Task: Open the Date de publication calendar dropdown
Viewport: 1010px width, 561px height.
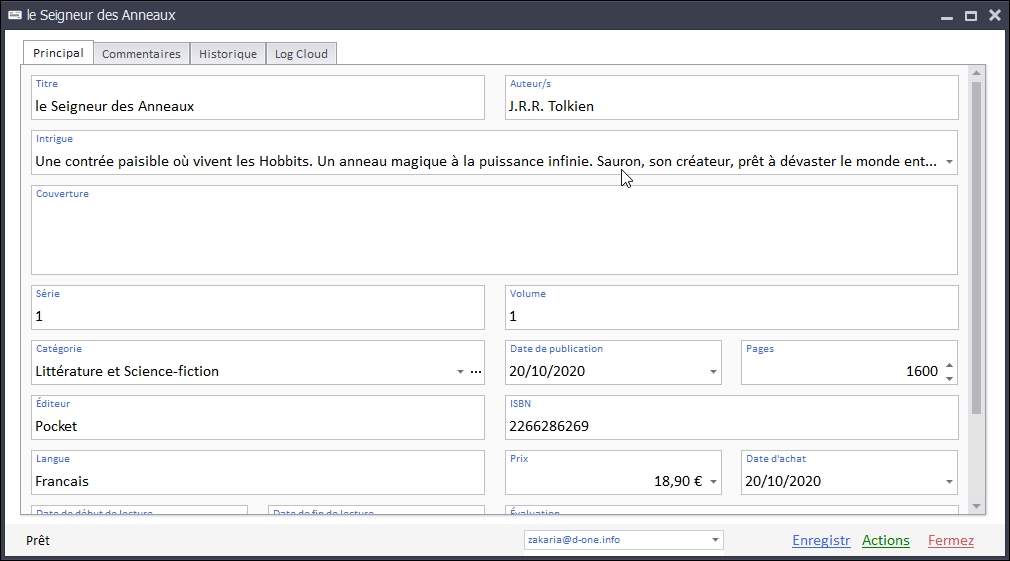Action: click(x=713, y=372)
